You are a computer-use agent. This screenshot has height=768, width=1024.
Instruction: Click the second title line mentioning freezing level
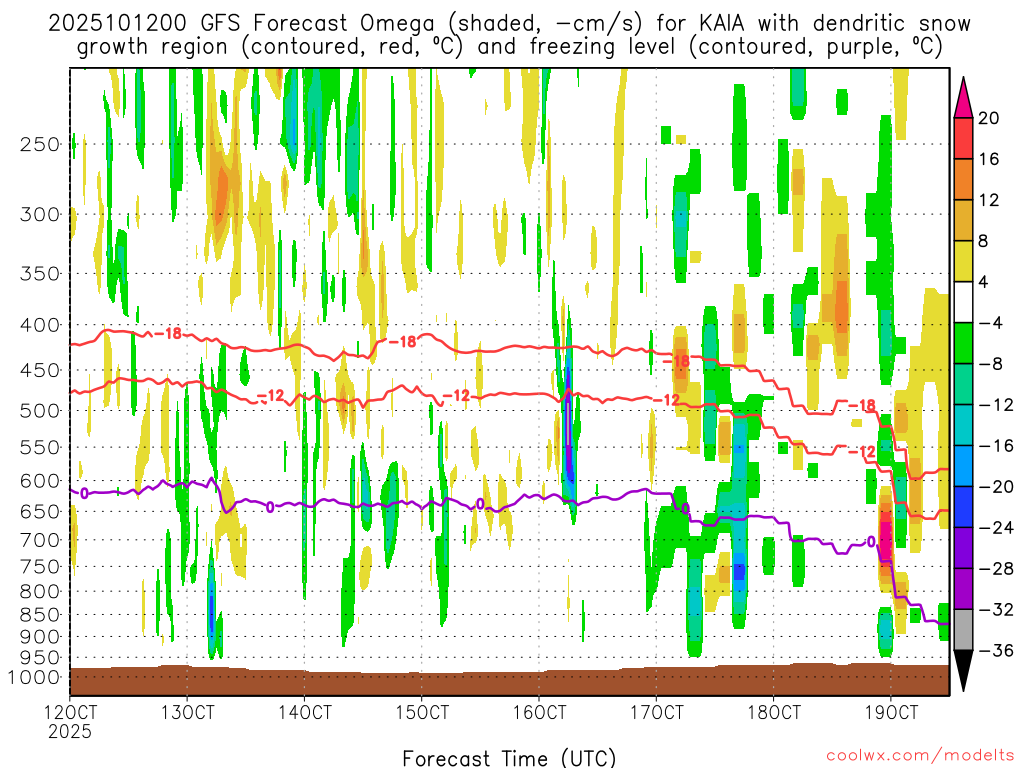509,47
